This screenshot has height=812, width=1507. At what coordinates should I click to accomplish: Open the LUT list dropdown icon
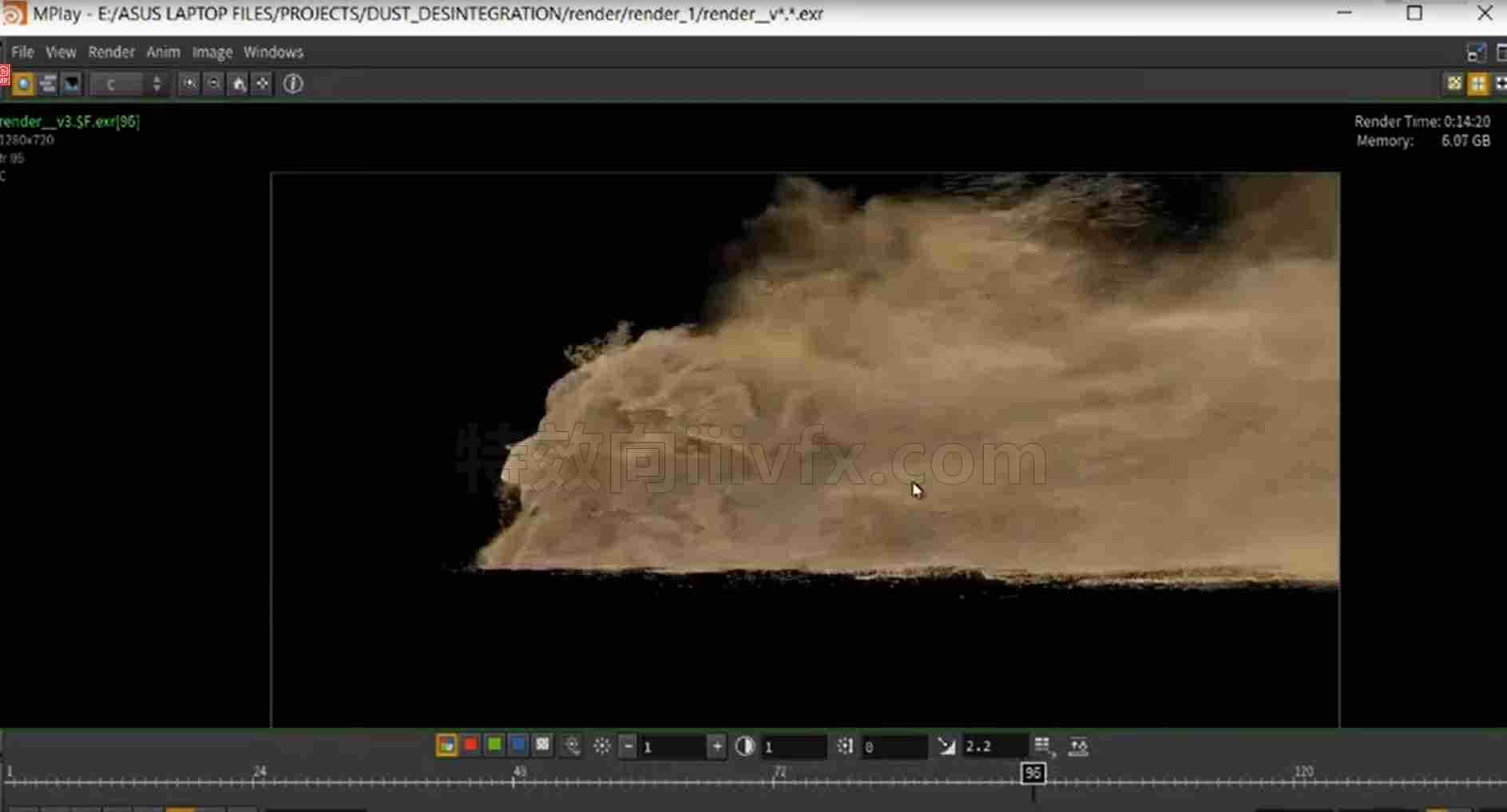pyautogui.click(x=1044, y=747)
